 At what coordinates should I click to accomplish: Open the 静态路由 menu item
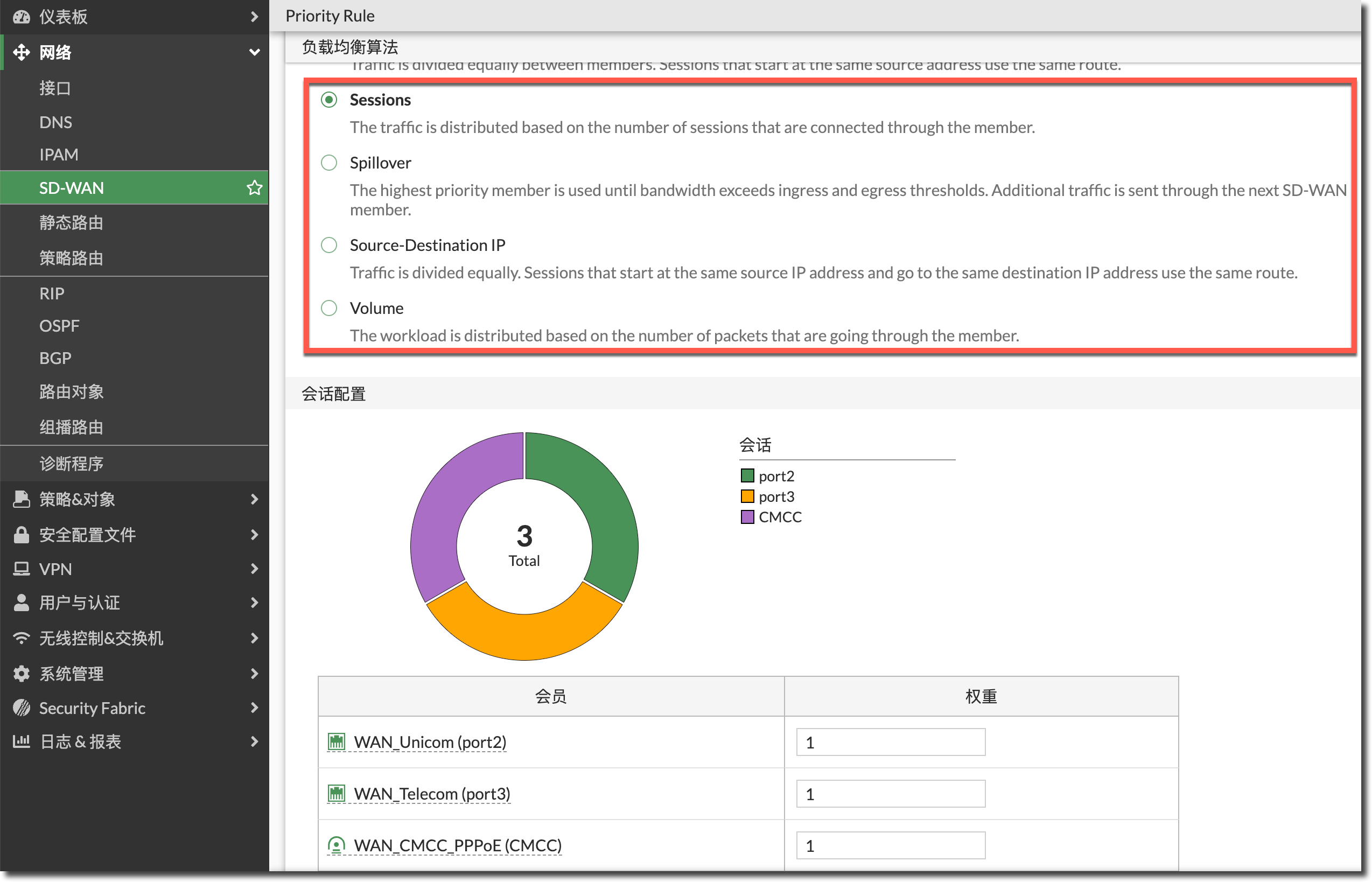(71, 223)
